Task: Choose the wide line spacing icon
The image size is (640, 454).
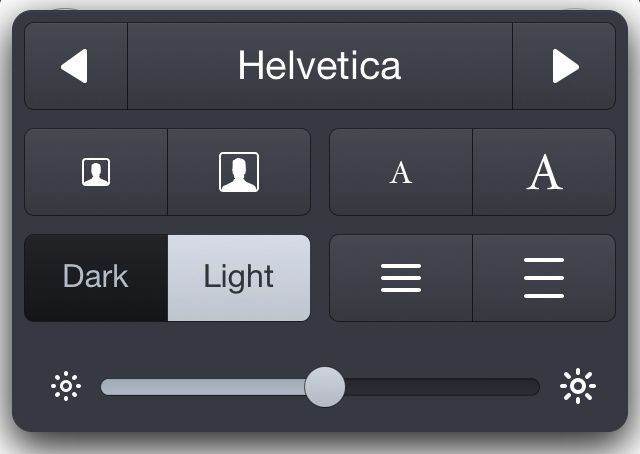Action: click(544, 277)
